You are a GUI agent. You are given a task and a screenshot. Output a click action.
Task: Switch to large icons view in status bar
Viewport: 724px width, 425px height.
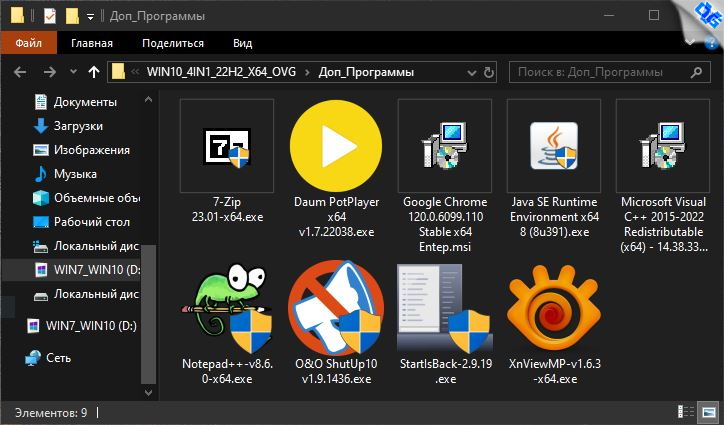click(x=708, y=412)
